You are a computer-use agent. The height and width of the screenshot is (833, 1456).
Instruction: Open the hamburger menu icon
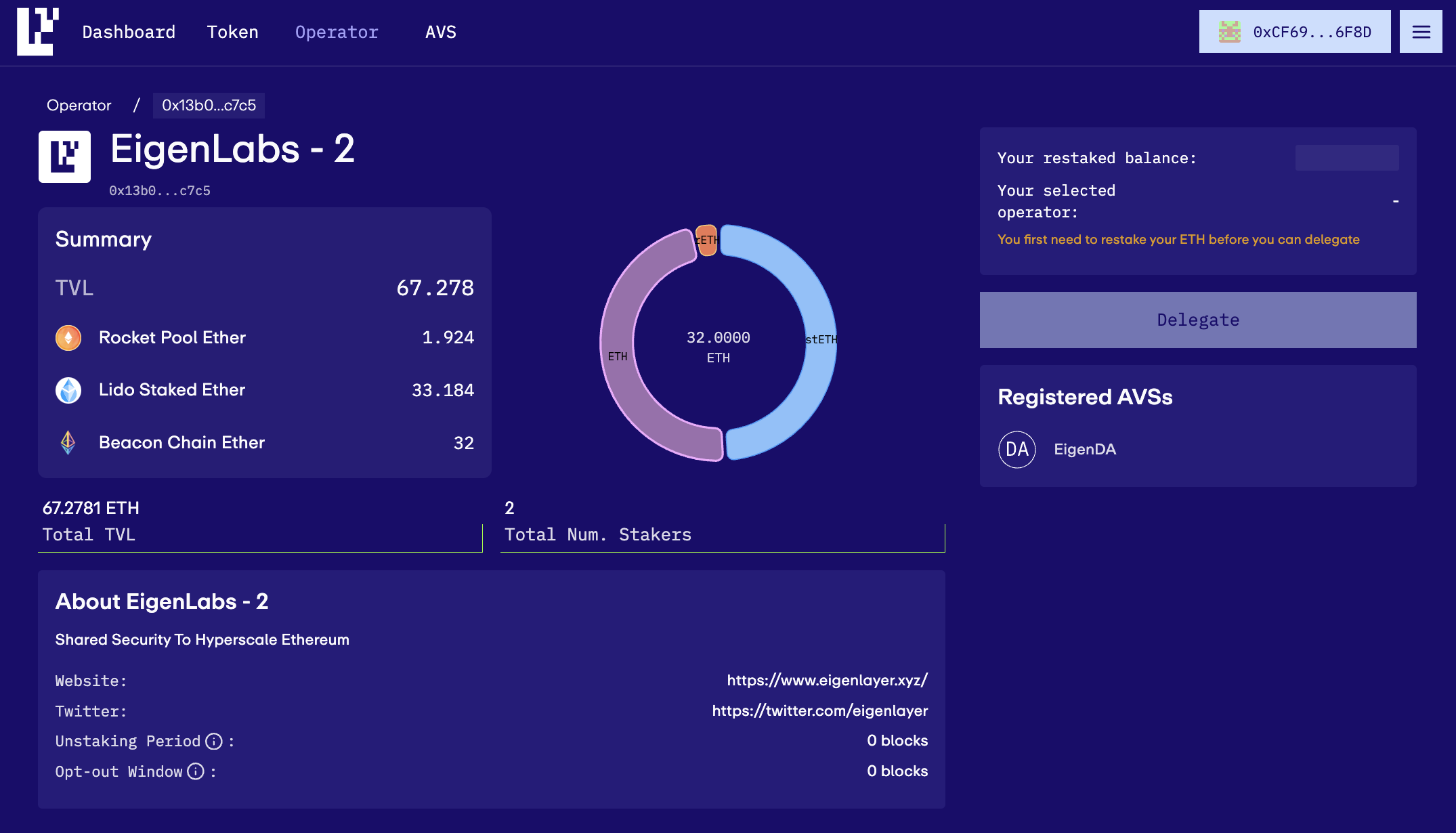1421,32
